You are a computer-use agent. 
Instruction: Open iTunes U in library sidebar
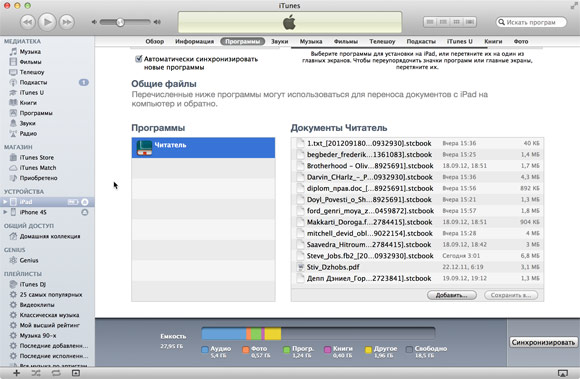(32, 92)
